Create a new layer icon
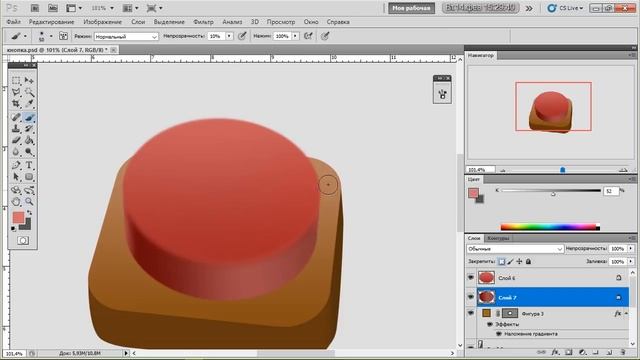This screenshot has width=640, height=360. (609, 352)
